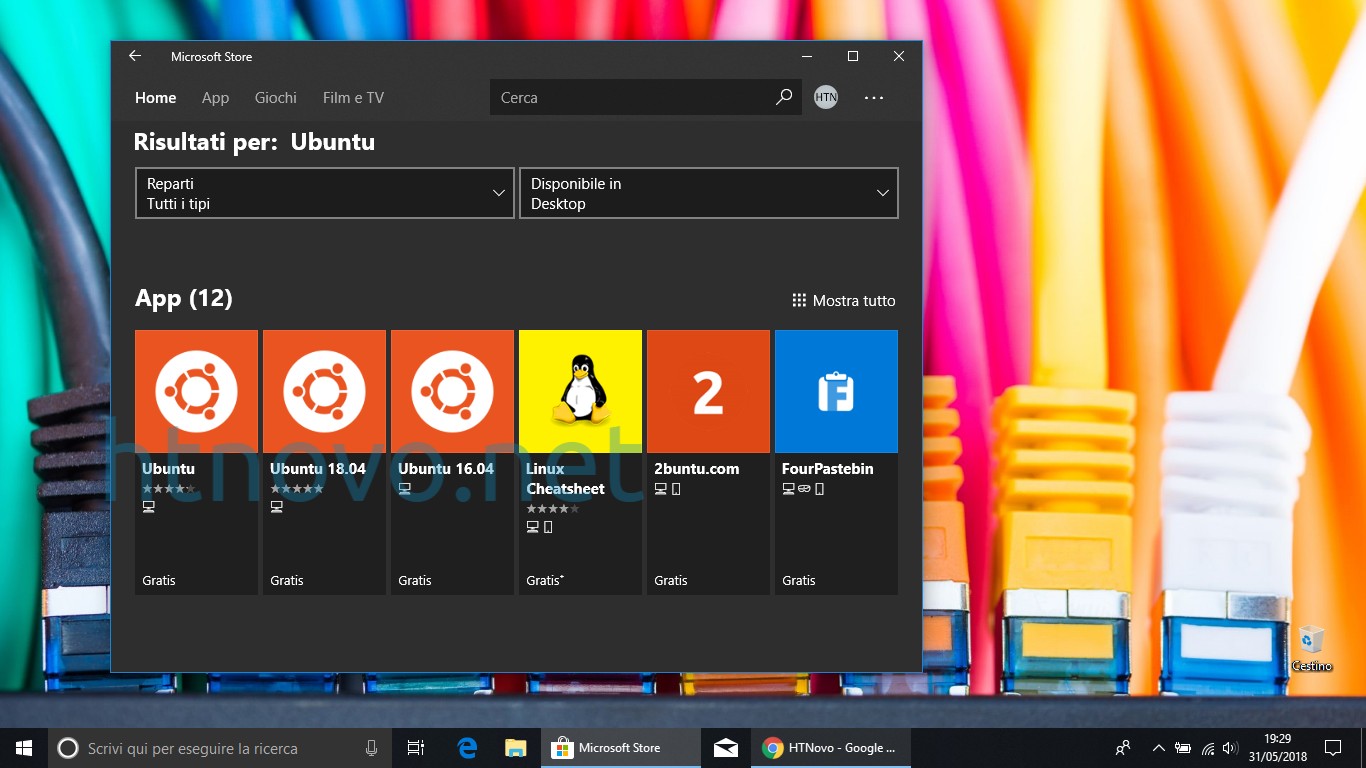Viewport: 1366px width, 768px height.
Task: Open the FourPastebin app tile
Action: point(836,391)
